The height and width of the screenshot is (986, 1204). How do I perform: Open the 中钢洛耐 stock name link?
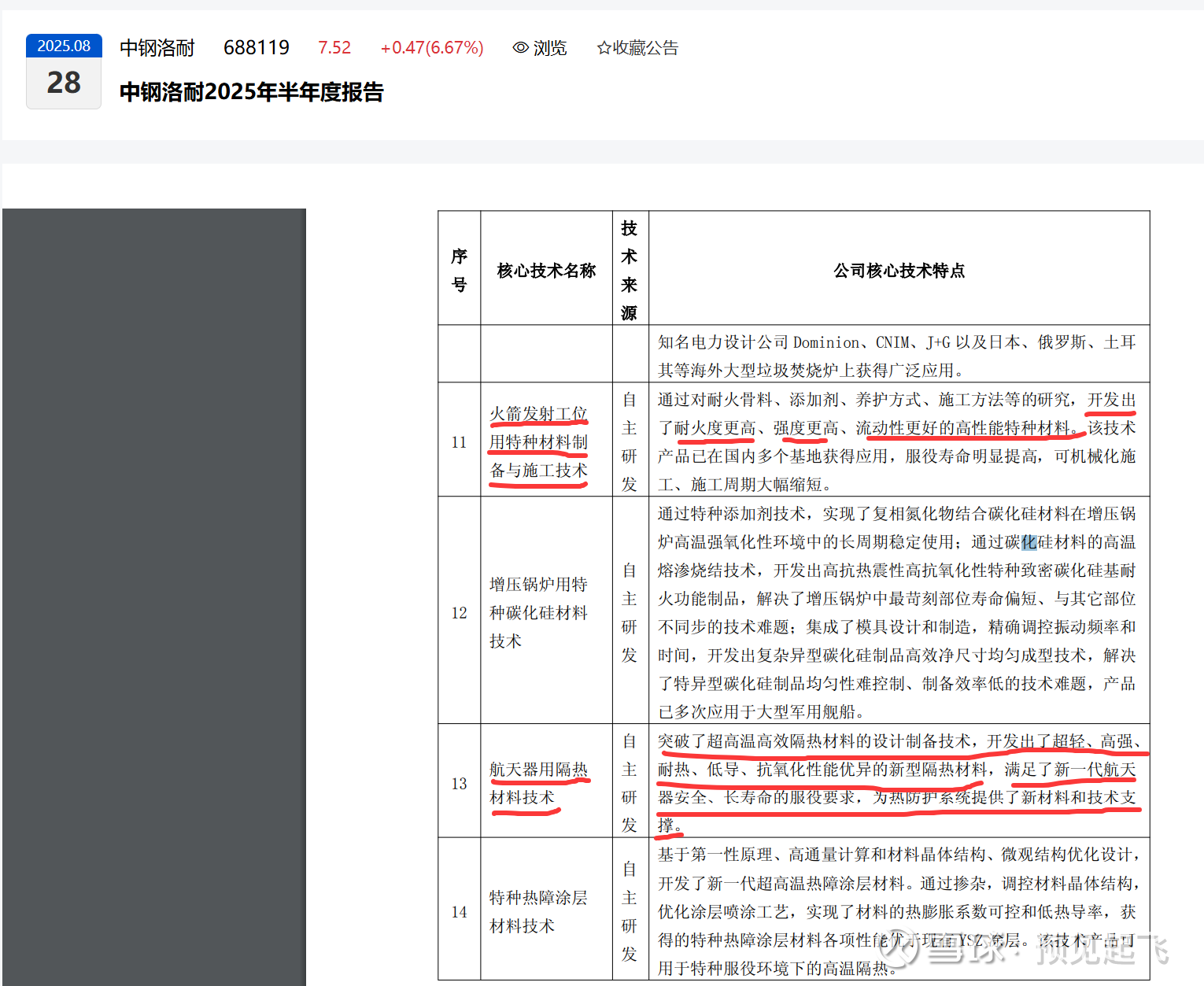coord(157,48)
